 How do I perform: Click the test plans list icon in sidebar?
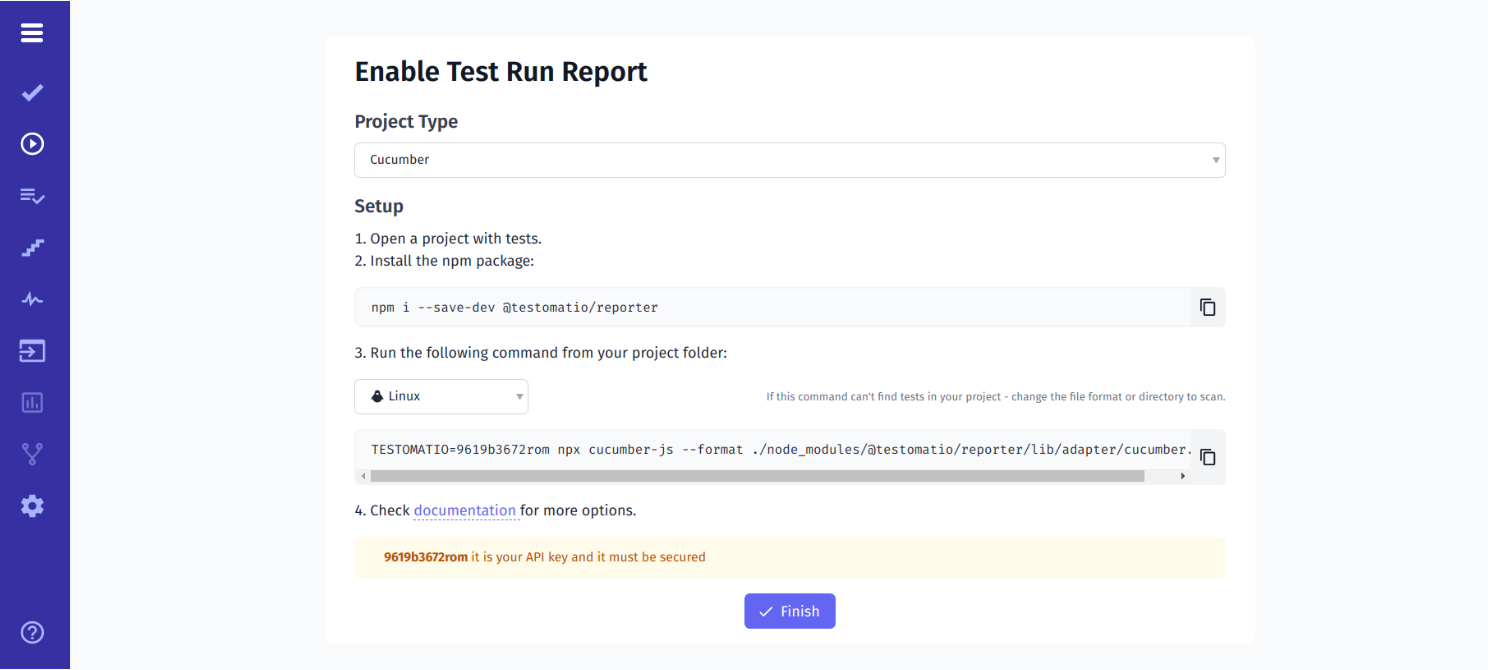[x=32, y=196]
